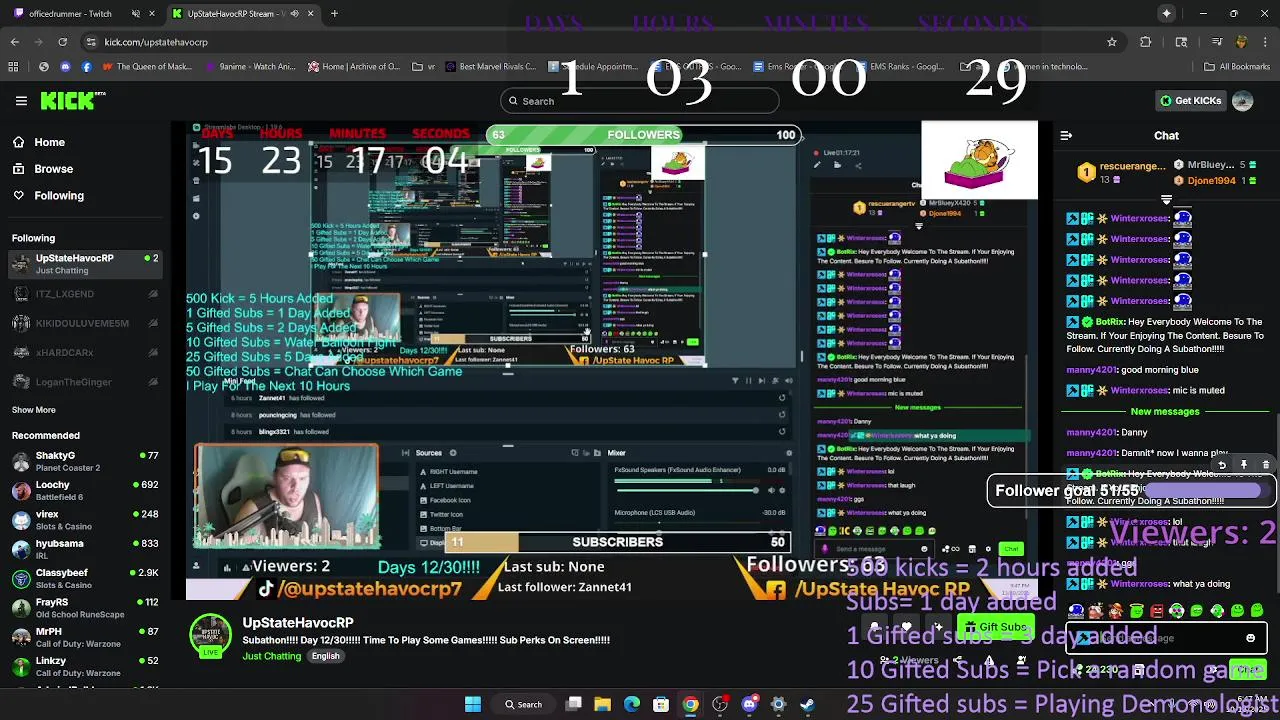Open xHARDCARx channel in sidebar

[x=84, y=353]
